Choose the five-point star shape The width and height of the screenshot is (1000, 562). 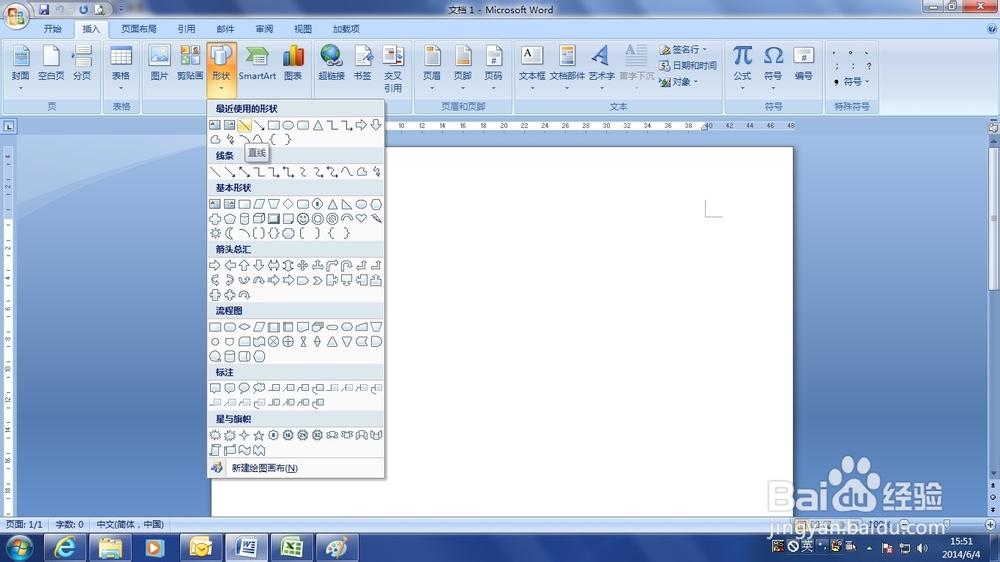coord(259,435)
